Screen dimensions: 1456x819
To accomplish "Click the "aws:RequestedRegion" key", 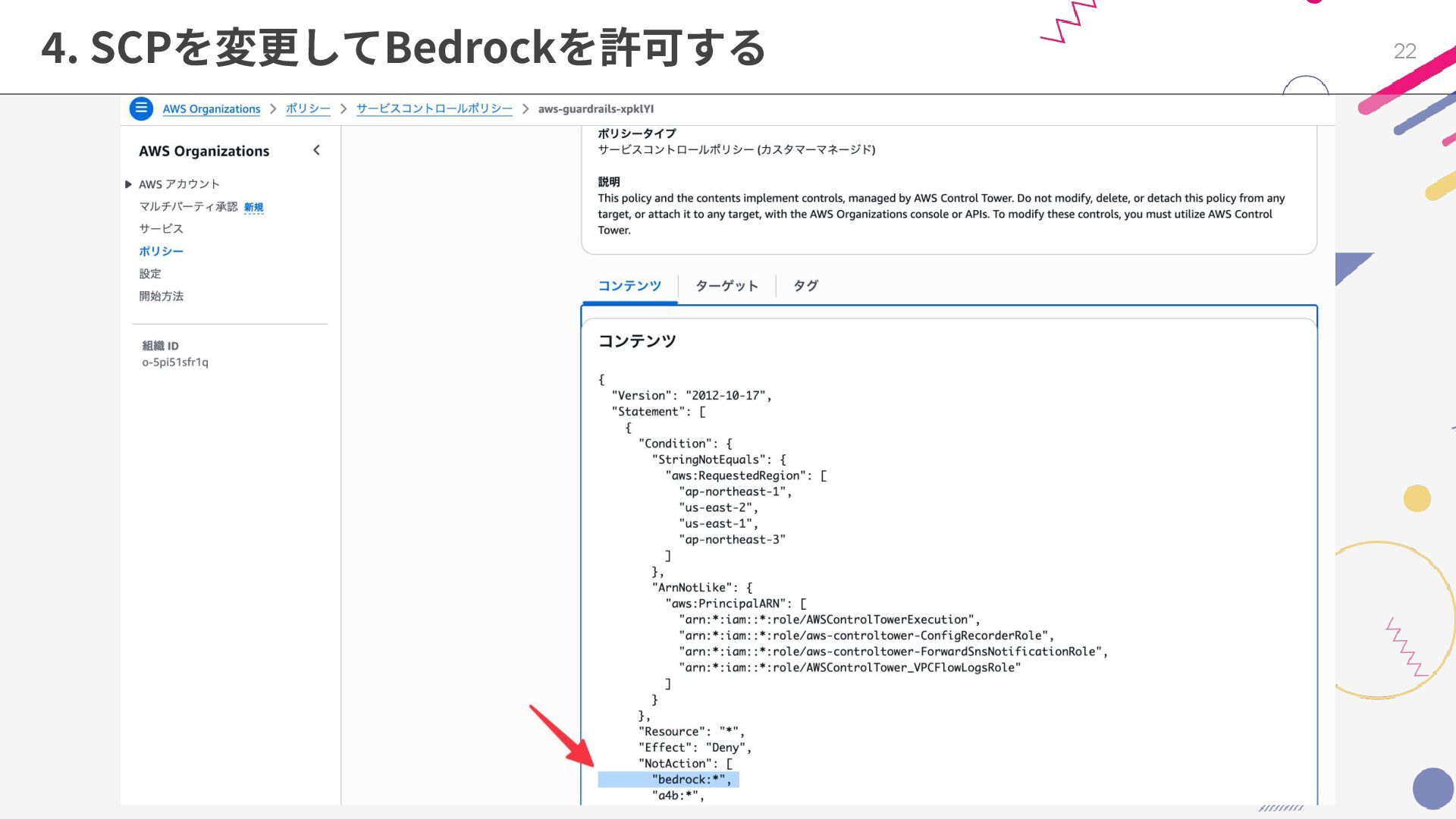I will (737, 475).
